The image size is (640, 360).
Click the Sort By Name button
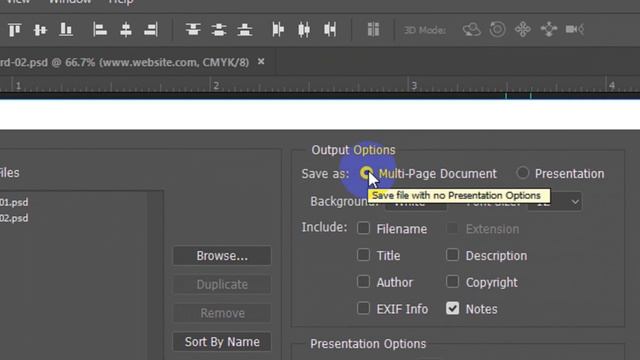click(x=222, y=342)
